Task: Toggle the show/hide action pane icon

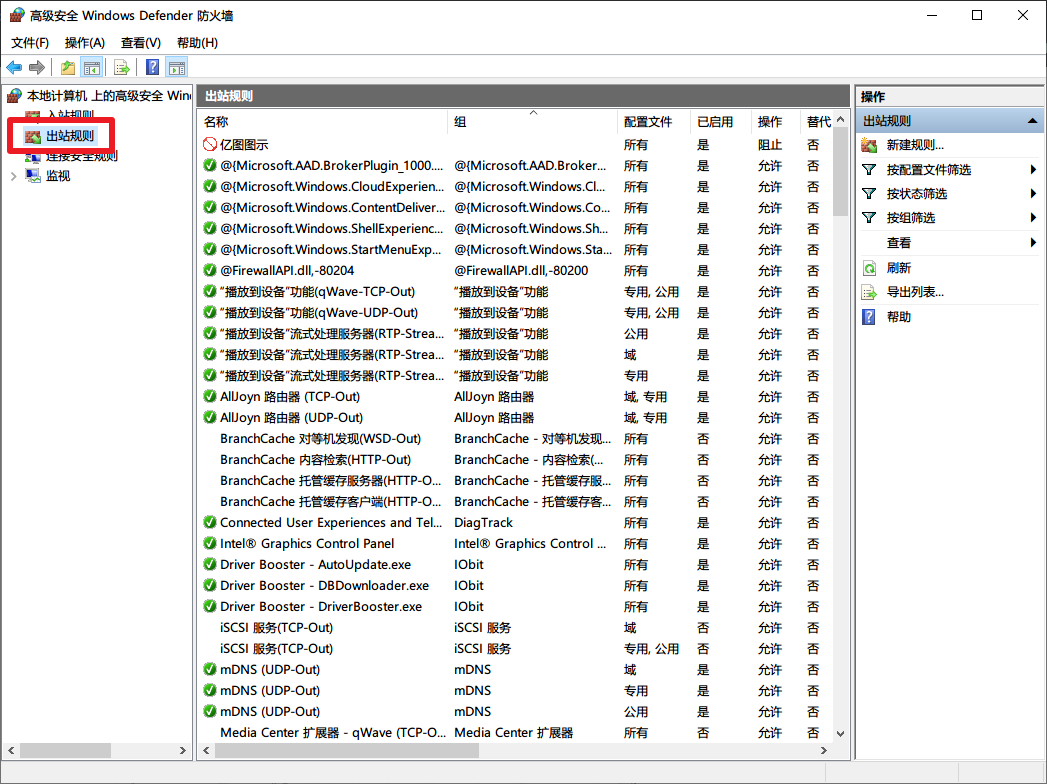Action: (x=177, y=67)
